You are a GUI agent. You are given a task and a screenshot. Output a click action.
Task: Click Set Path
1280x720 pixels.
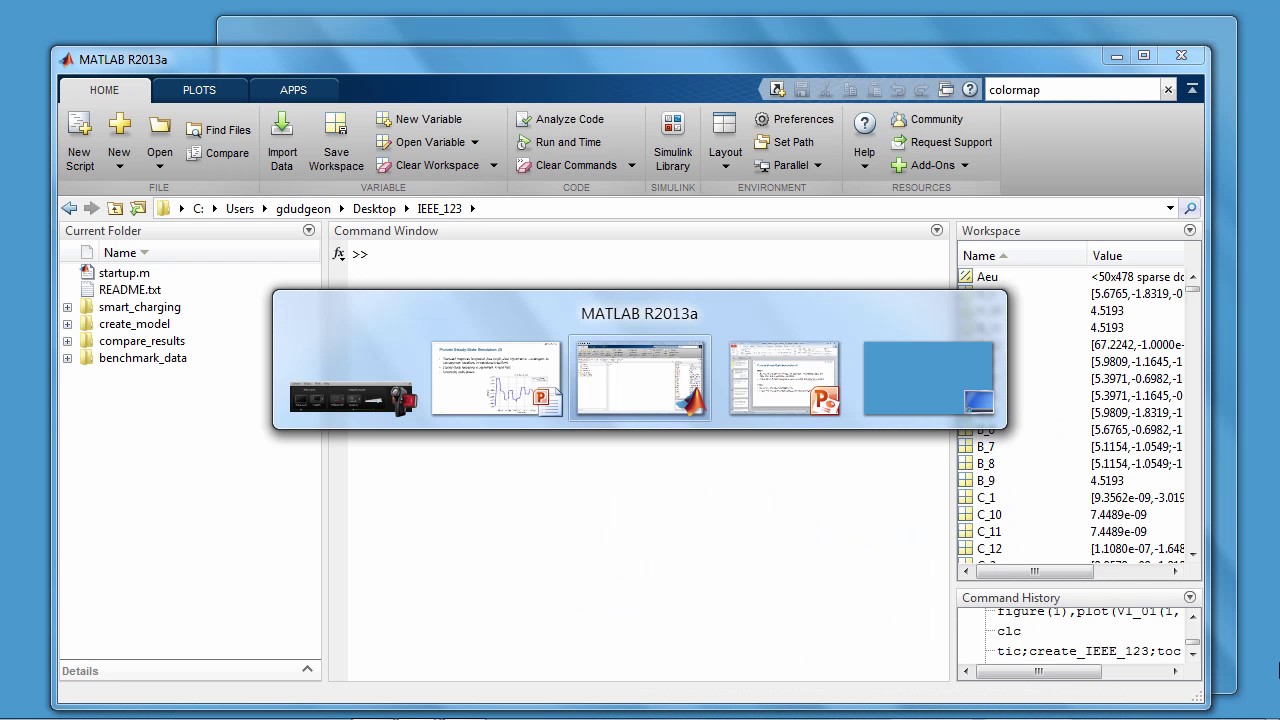click(784, 142)
